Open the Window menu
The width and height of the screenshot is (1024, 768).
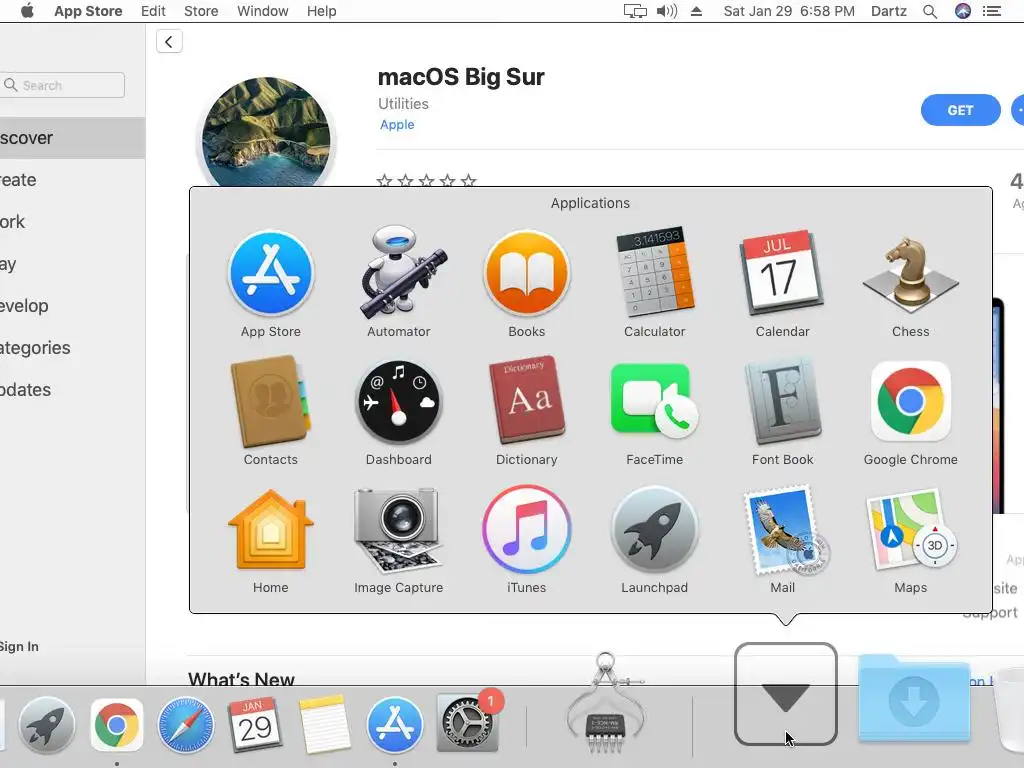[263, 11]
